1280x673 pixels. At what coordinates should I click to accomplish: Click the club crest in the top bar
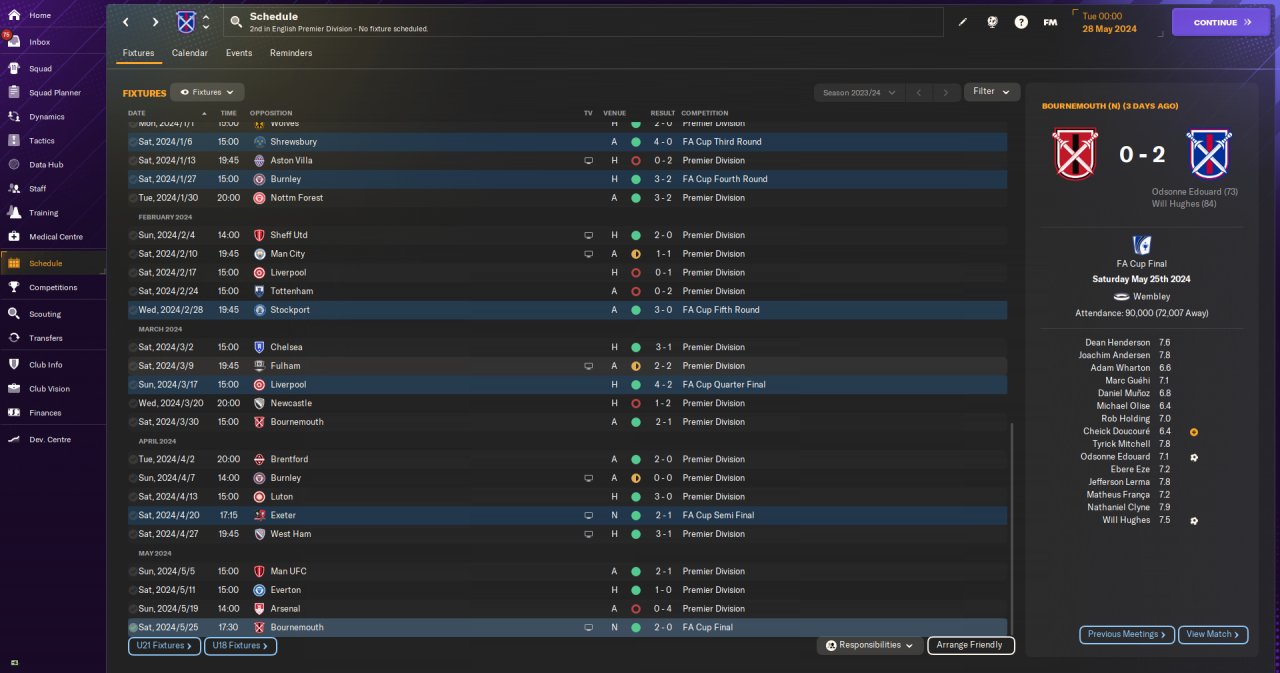tap(186, 22)
